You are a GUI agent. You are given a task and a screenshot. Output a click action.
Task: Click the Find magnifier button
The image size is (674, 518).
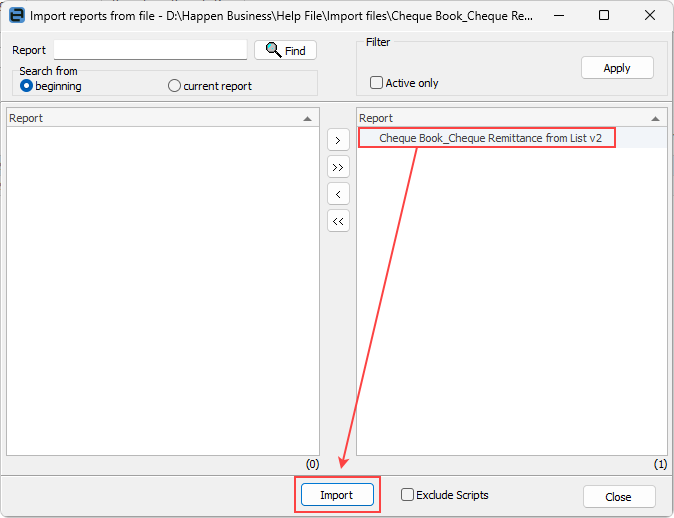tap(285, 50)
